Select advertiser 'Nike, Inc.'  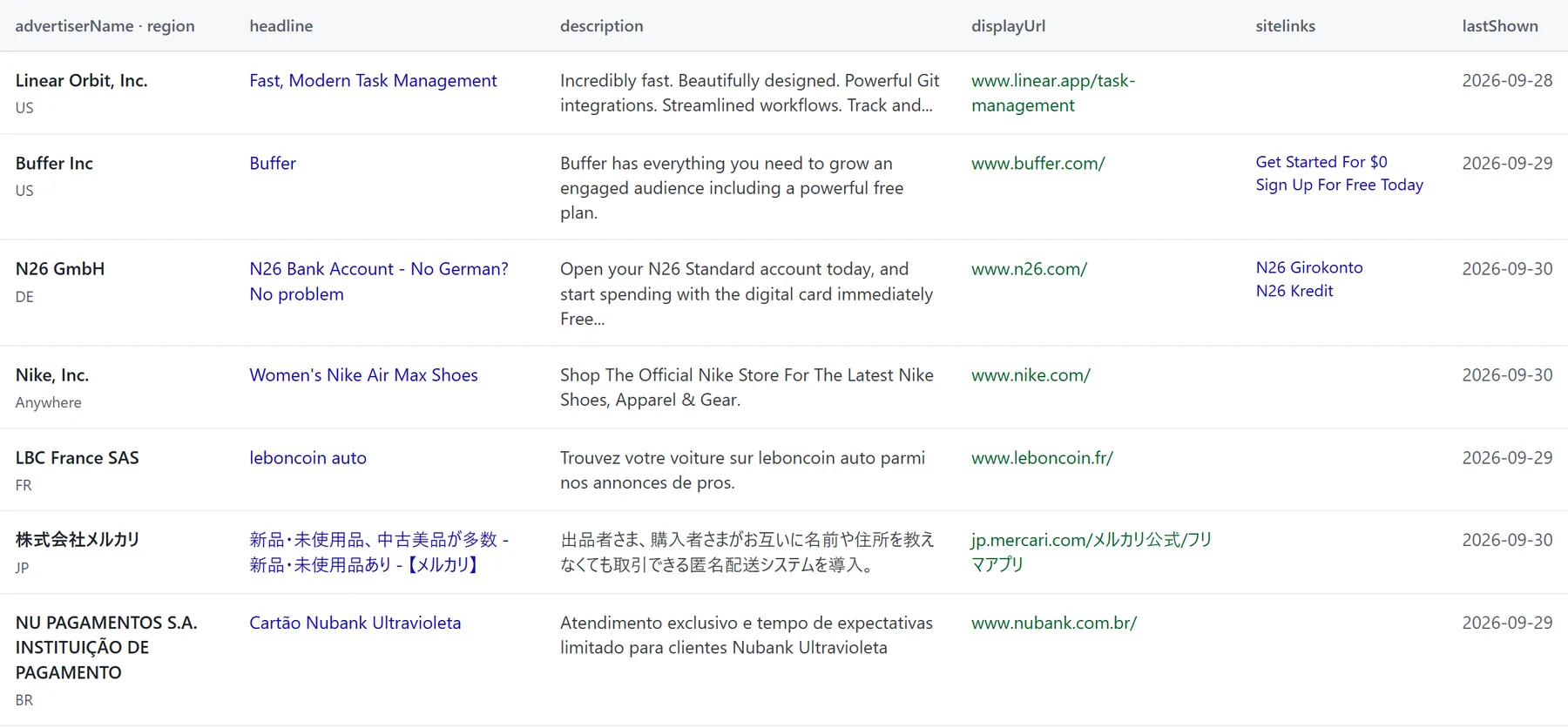tap(52, 375)
